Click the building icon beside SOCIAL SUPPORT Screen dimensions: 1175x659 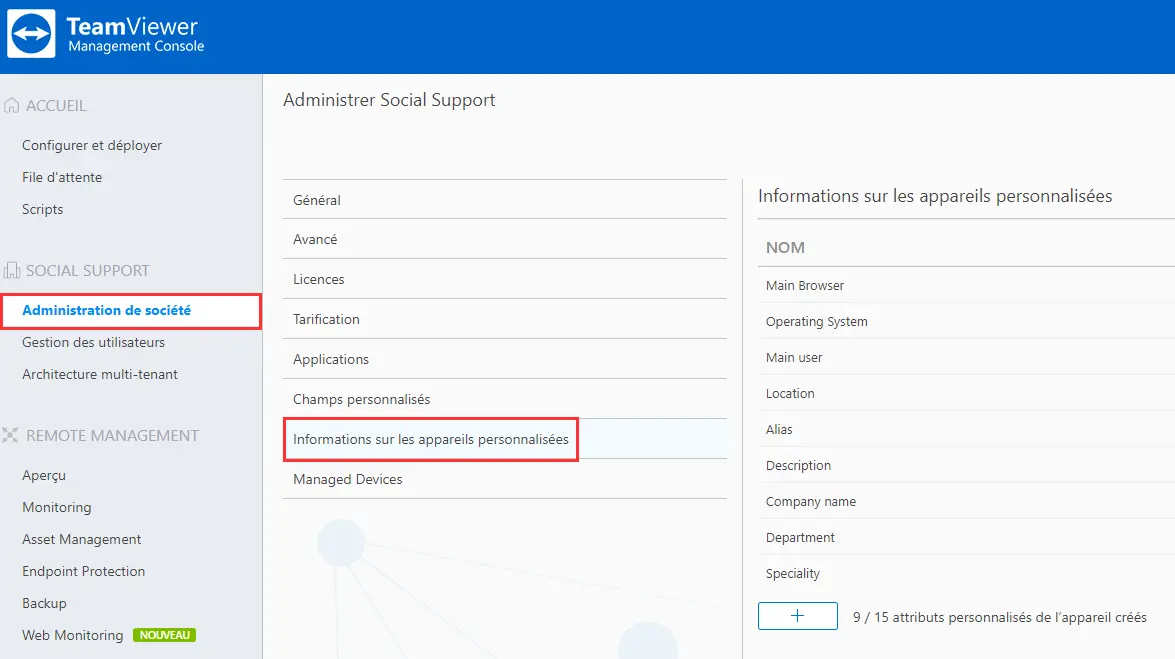click(x=11, y=271)
